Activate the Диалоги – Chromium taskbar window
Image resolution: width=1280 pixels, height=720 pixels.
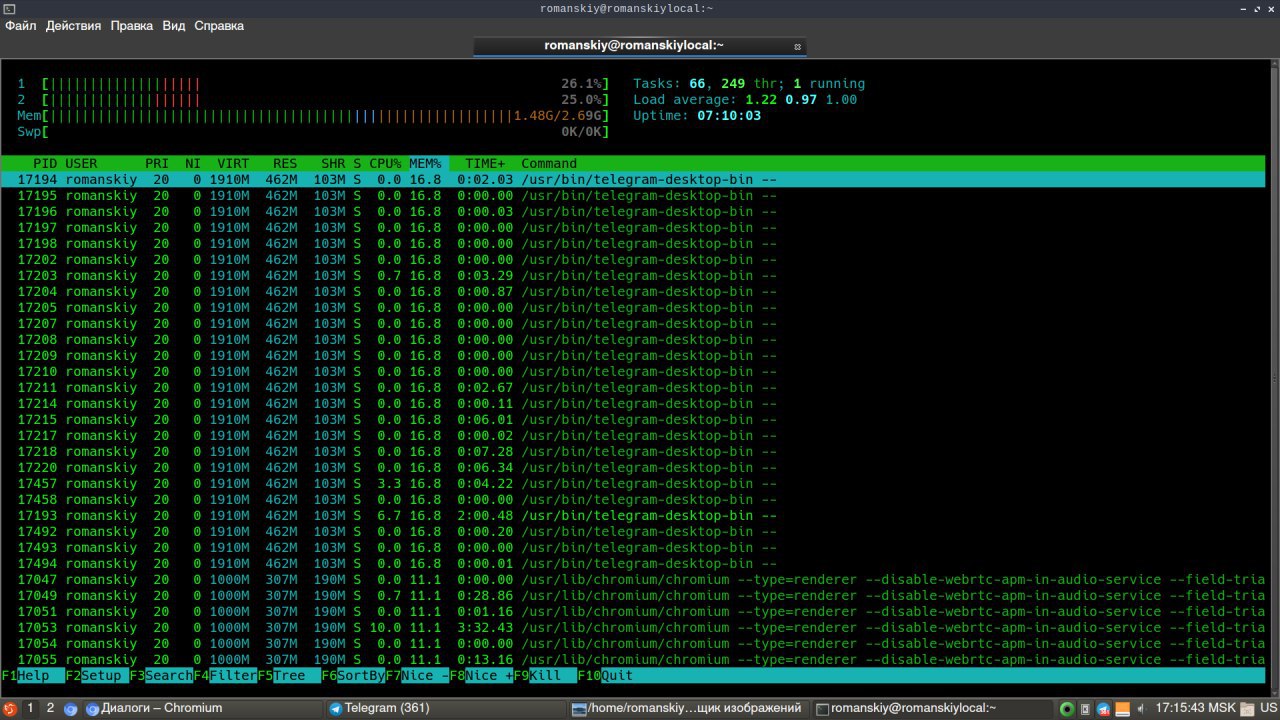[203, 708]
